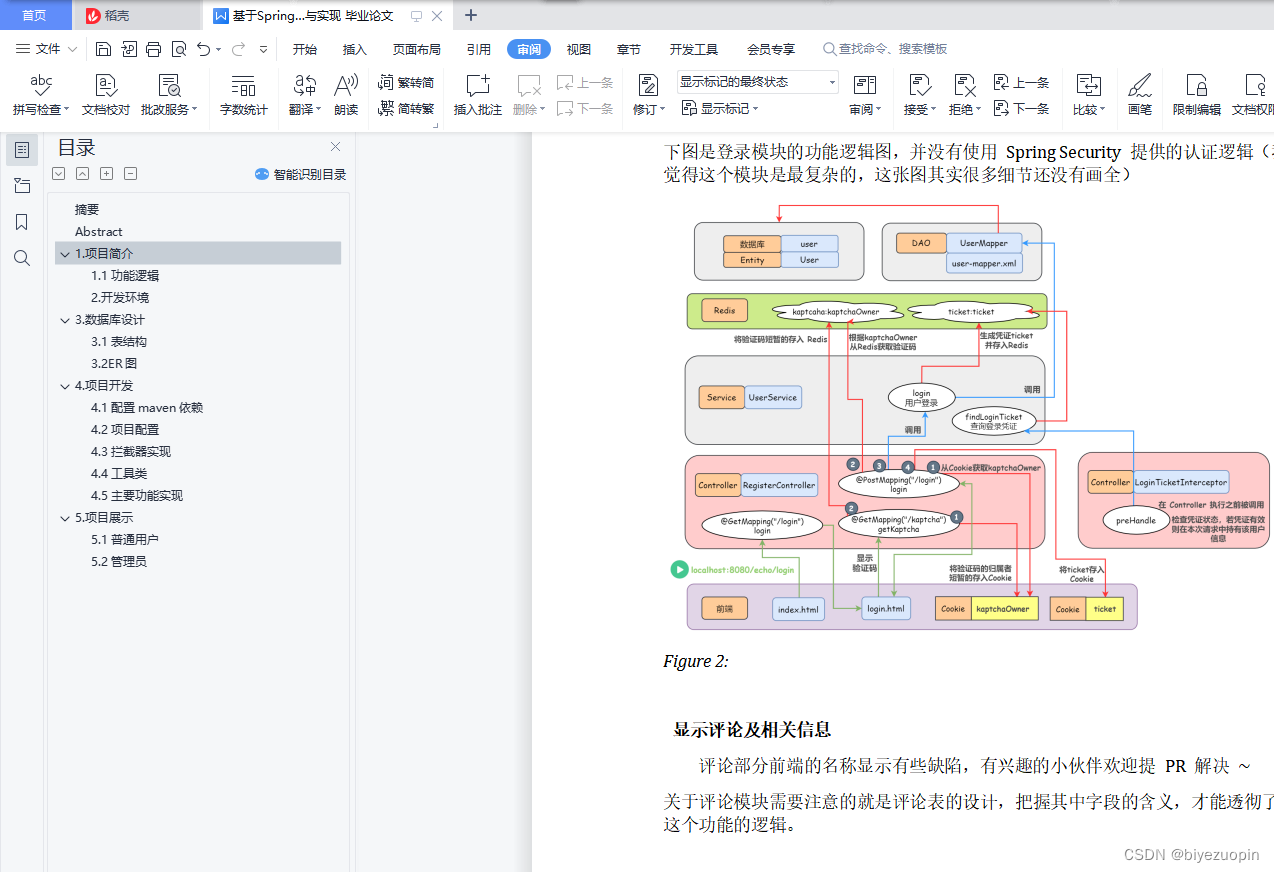This screenshot has height=872, width=1274.
Task: Activate the 画笔 ink annotation tool
Action: pos(1140,95)
